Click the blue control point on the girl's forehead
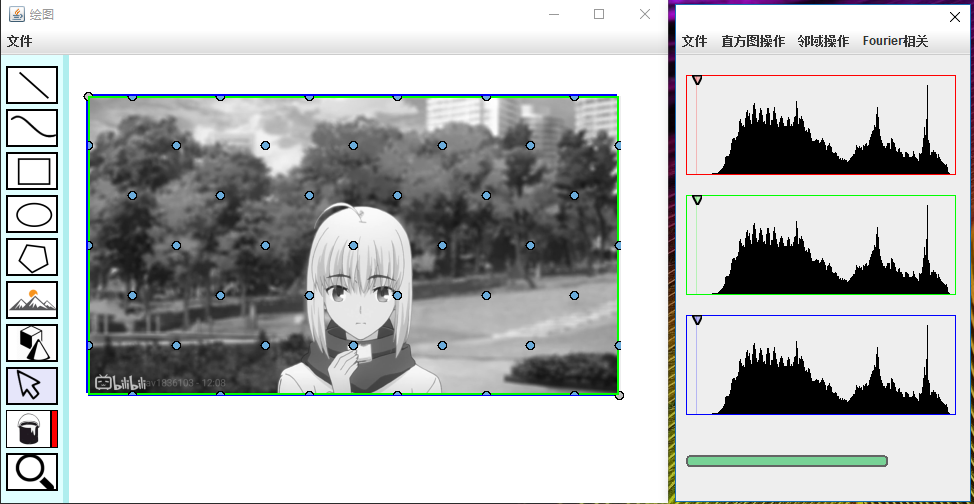974x504 pixels. pos(353,245)
